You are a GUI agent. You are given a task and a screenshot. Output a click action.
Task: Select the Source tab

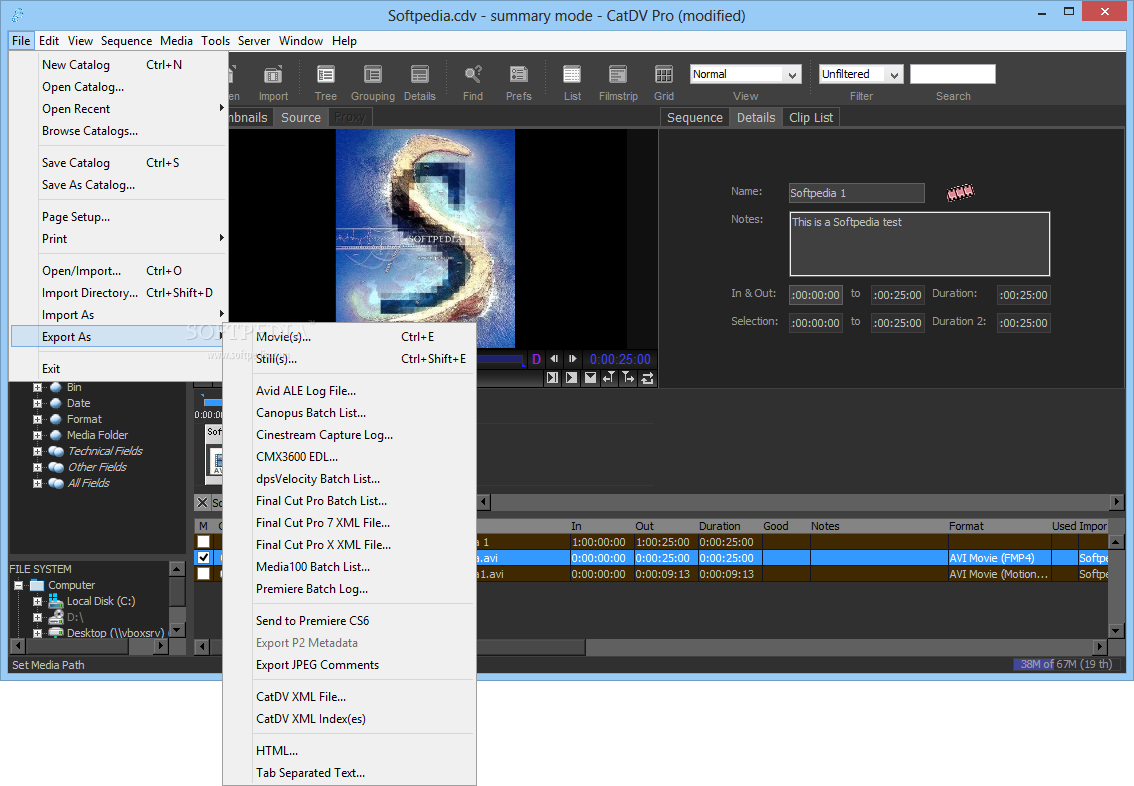[301, 118]
